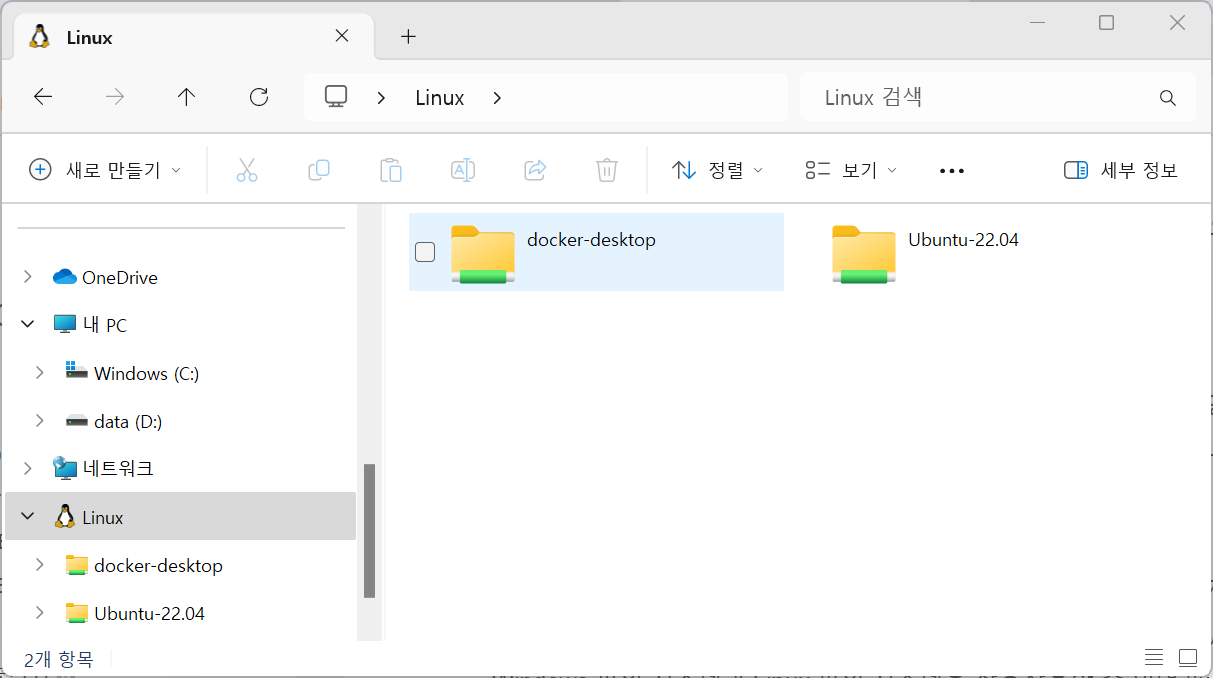Click the Rename icon in toolbar
This screenshot has width=1213, height=678.
[463, 170]
